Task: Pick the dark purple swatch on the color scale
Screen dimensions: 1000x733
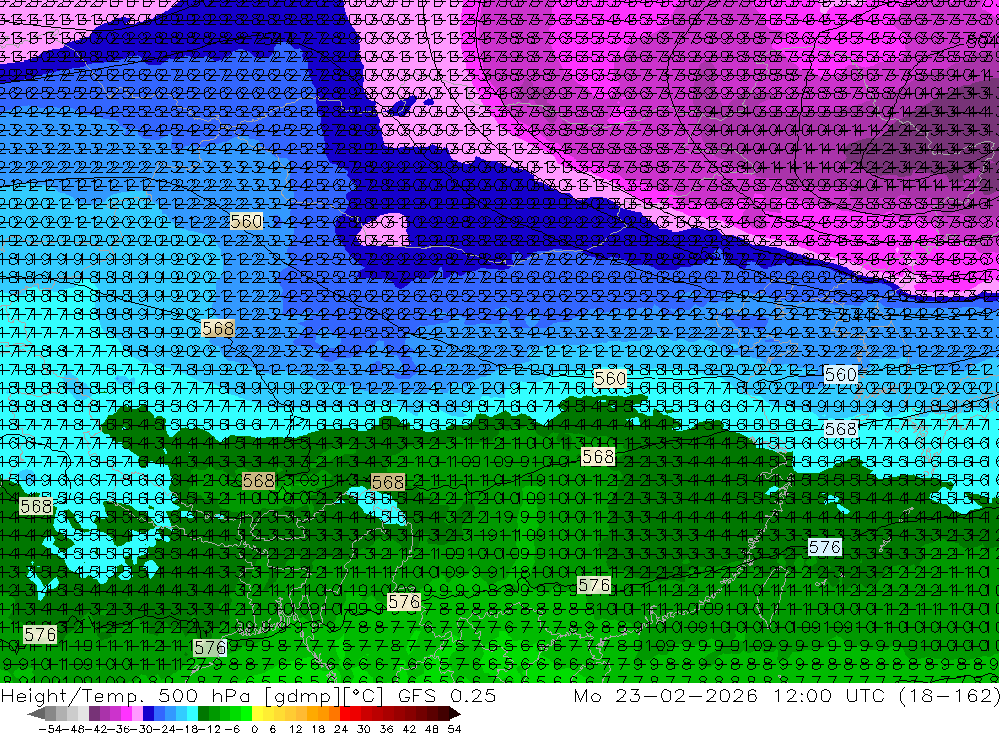Action: tap(94, 714)
